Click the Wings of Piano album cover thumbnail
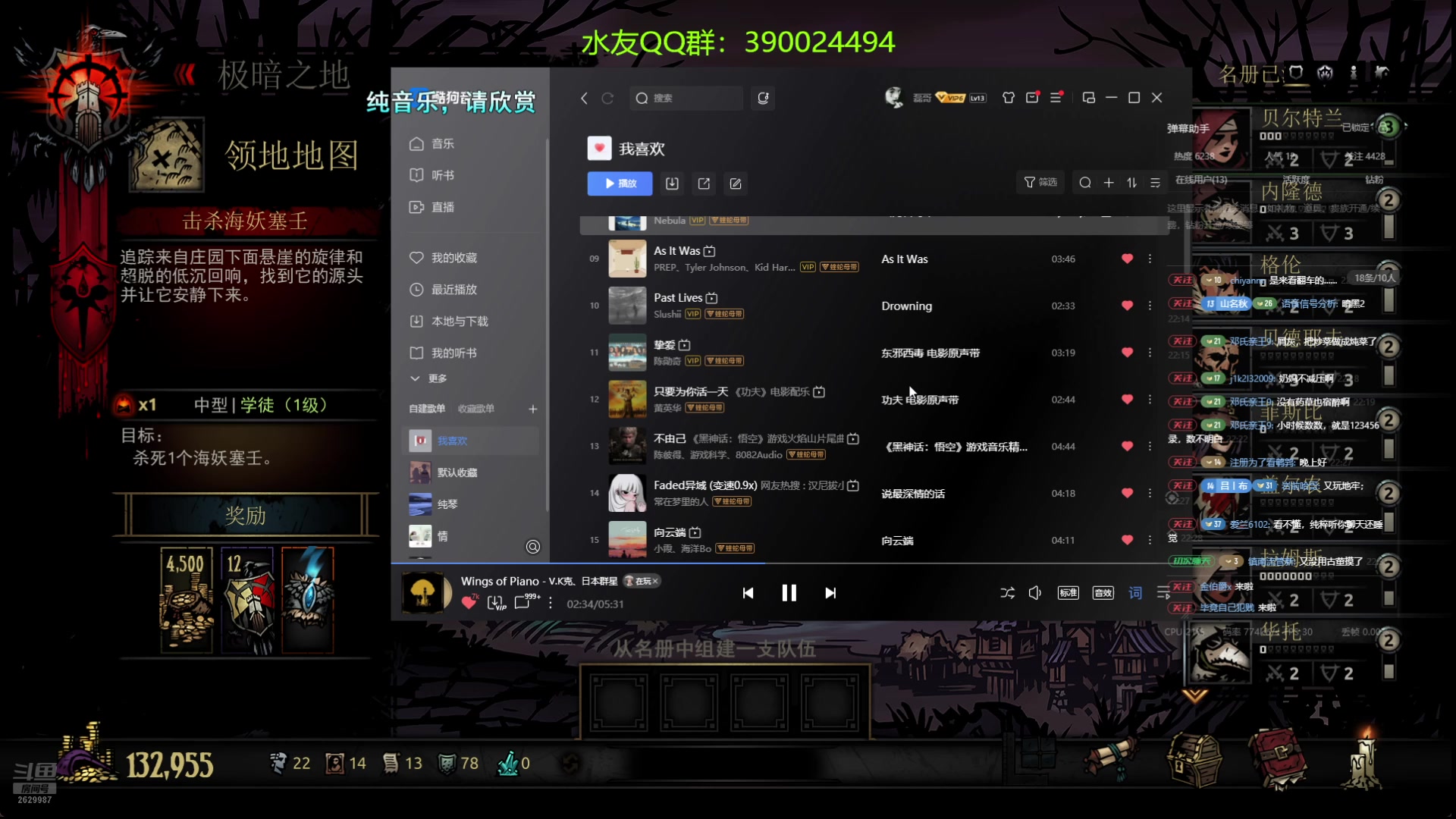The height and width of the screenshot is (819, 1456). click(x=422, y=592)
